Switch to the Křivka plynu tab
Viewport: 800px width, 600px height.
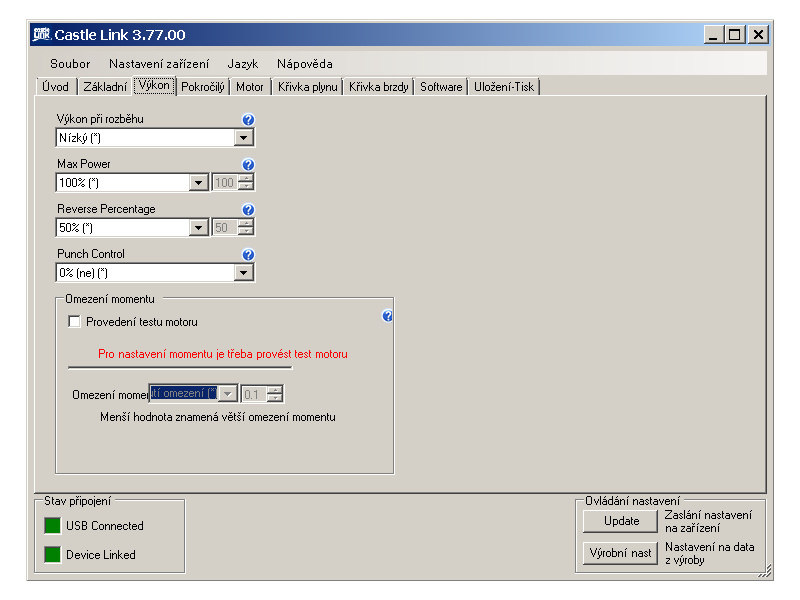tap(308, 87)
